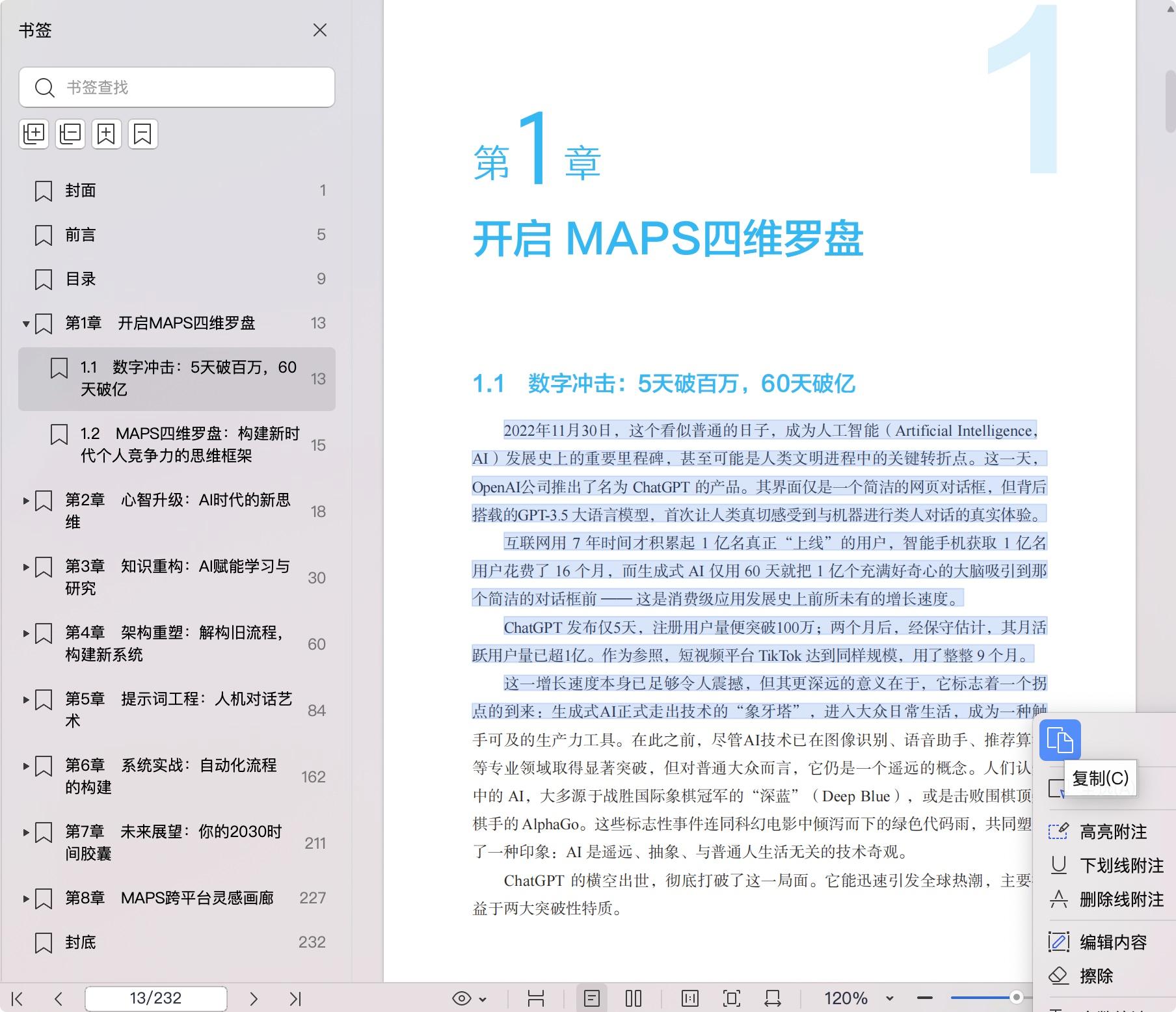Open the eye mode dropdown arrow
This screenshot has height=1012, width=1176.
[x=483, y=999]
